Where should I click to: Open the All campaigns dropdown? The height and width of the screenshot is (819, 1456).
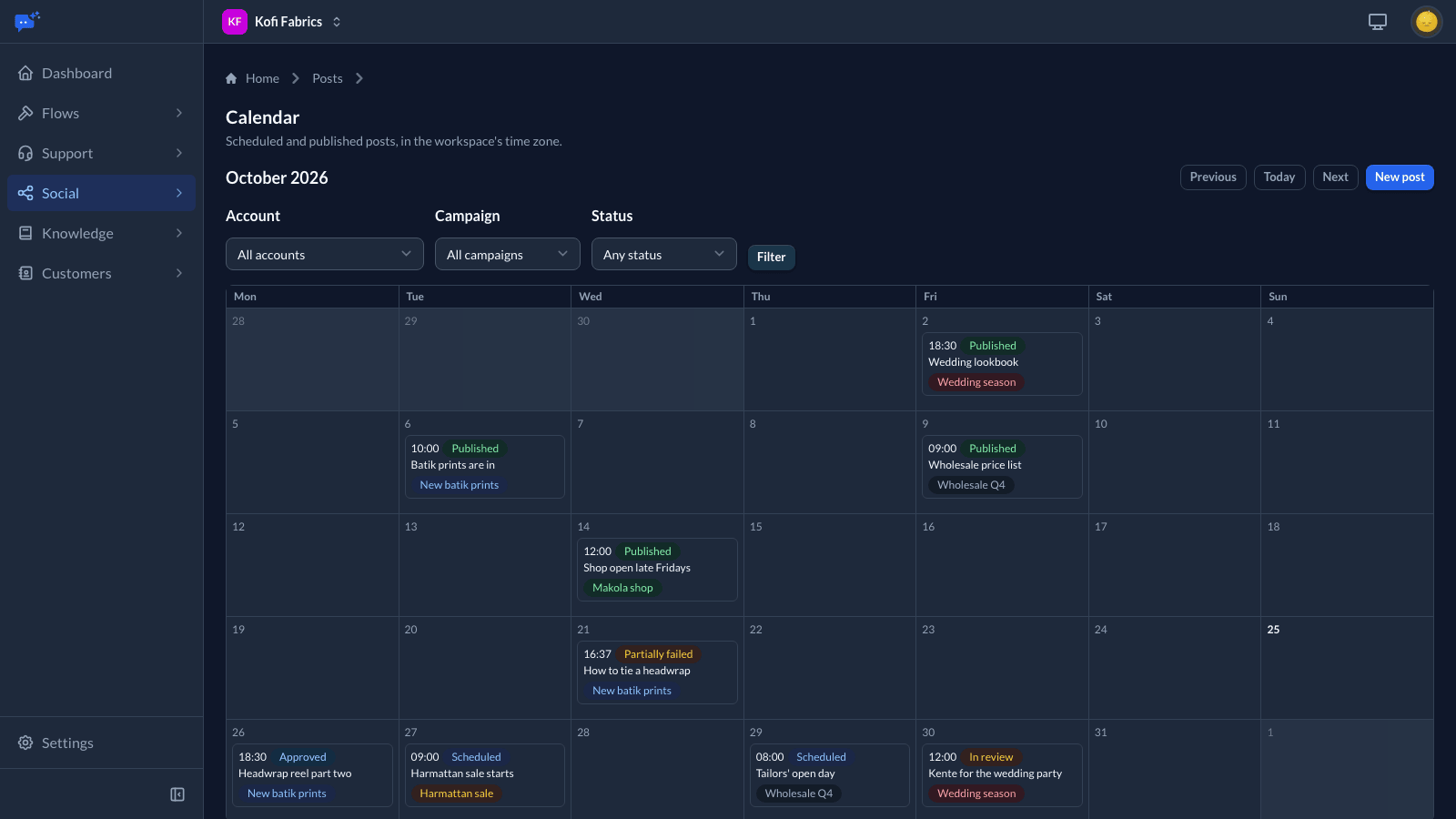click(x=508, y=254)
